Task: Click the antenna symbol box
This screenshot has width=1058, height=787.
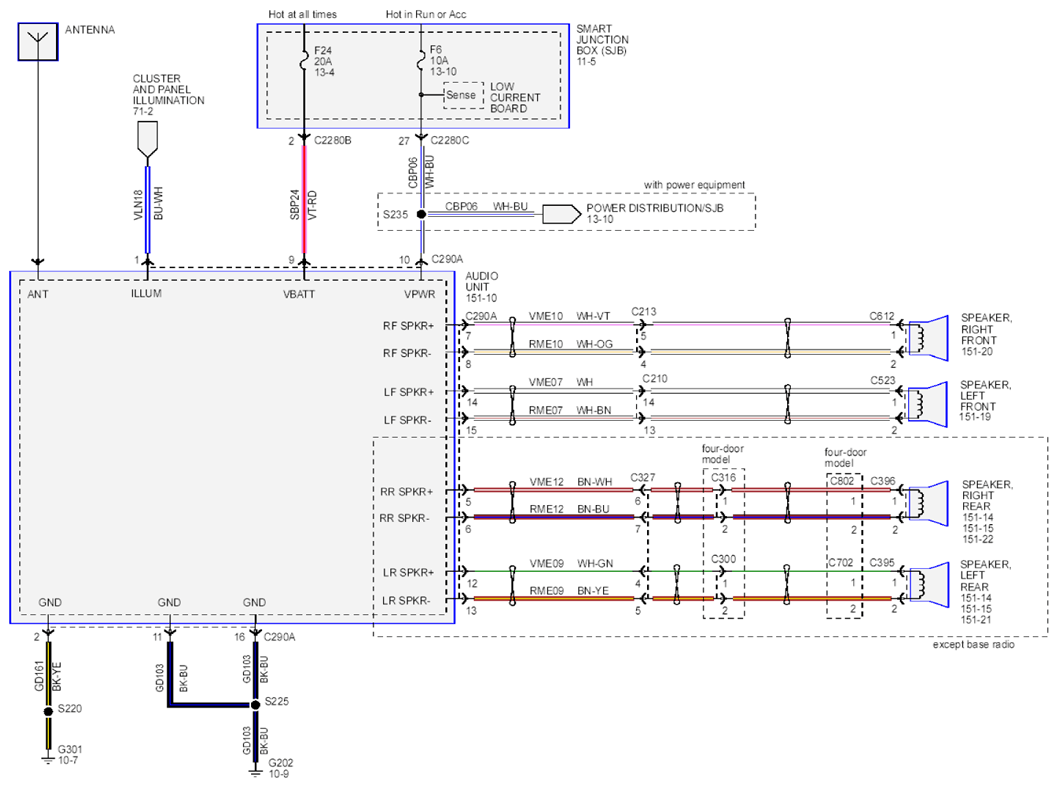Action: tap(38, 42)
